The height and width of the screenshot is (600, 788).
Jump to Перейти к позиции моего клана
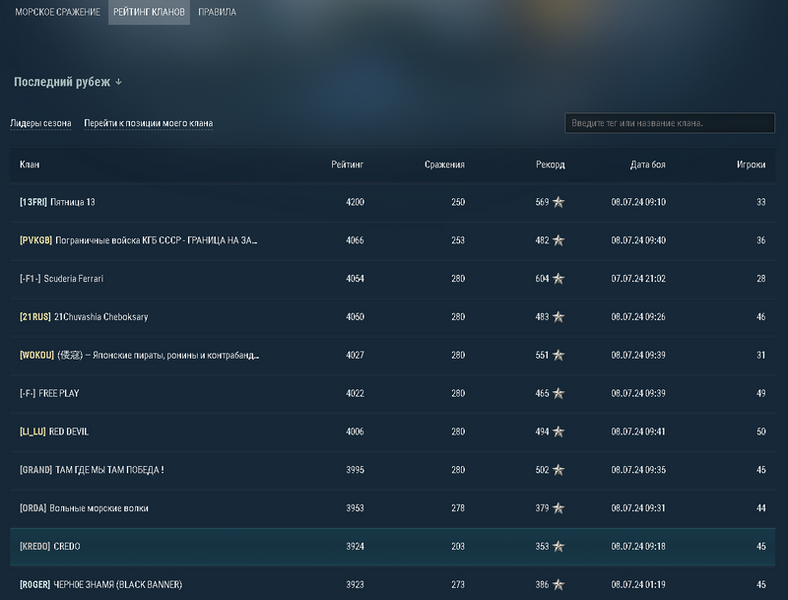click(148, 124)
